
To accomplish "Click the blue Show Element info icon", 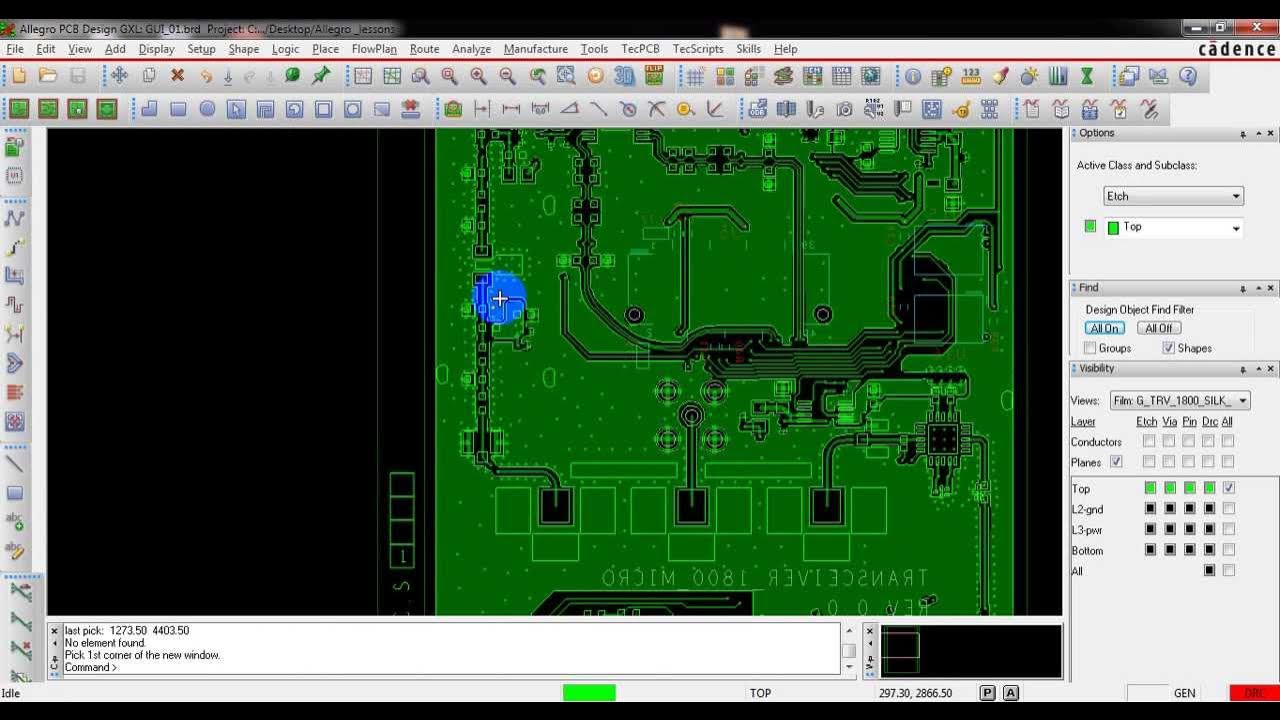I will [x=913, y=76].
